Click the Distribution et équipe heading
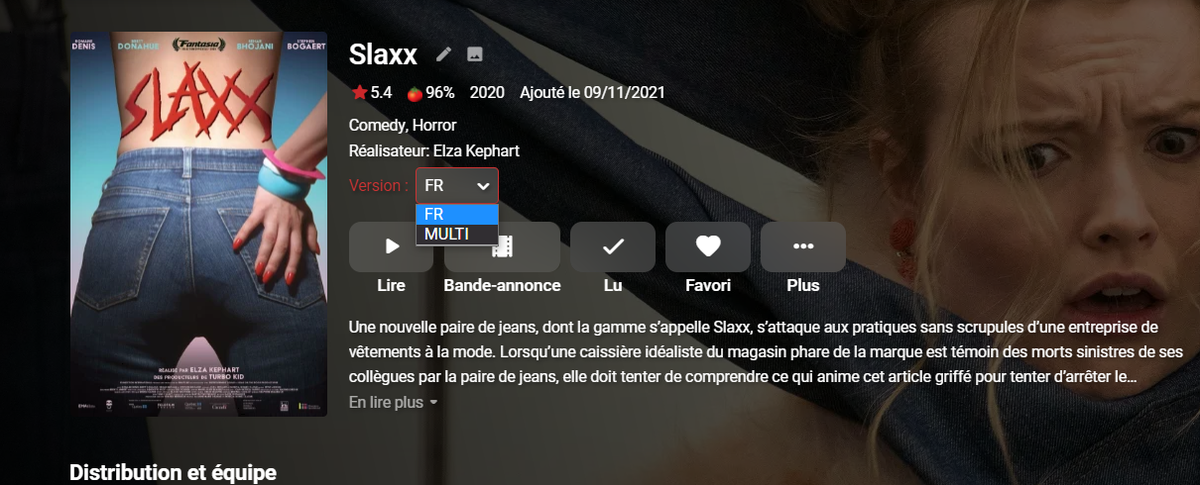This screenshot has height=485, width=1200. (x=172, y=472)
